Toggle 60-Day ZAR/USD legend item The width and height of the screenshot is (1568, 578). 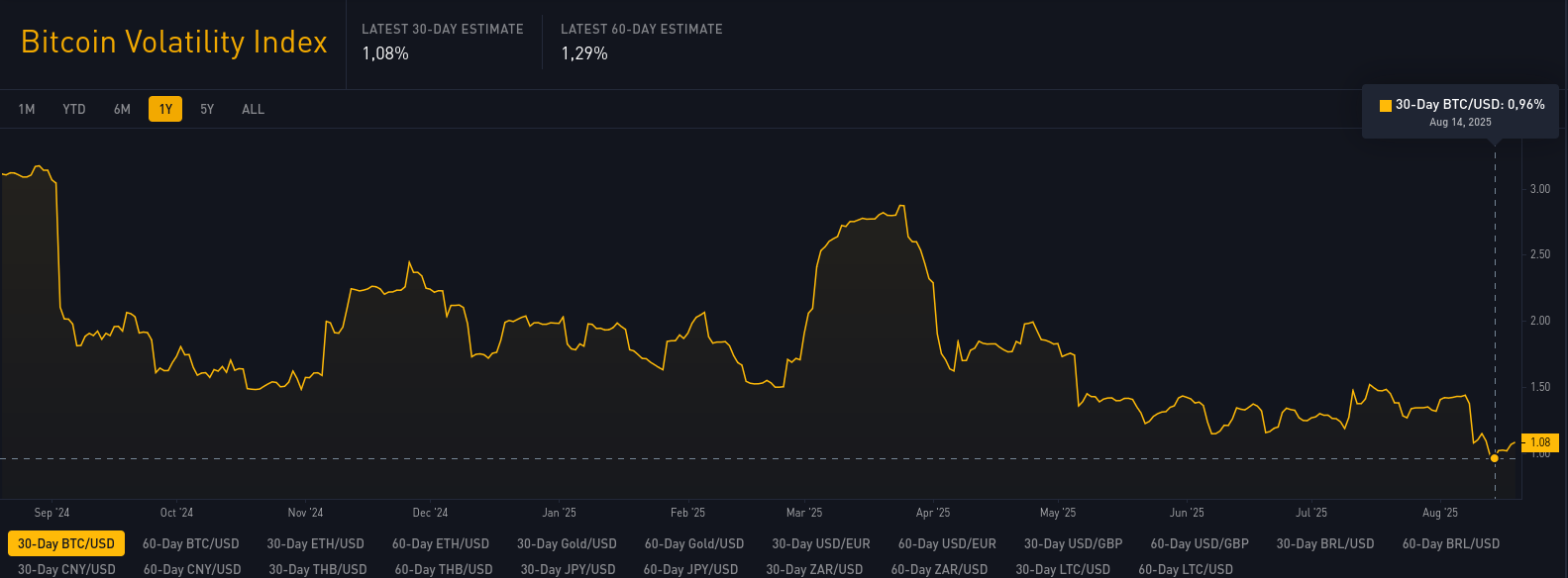point(939,569)
